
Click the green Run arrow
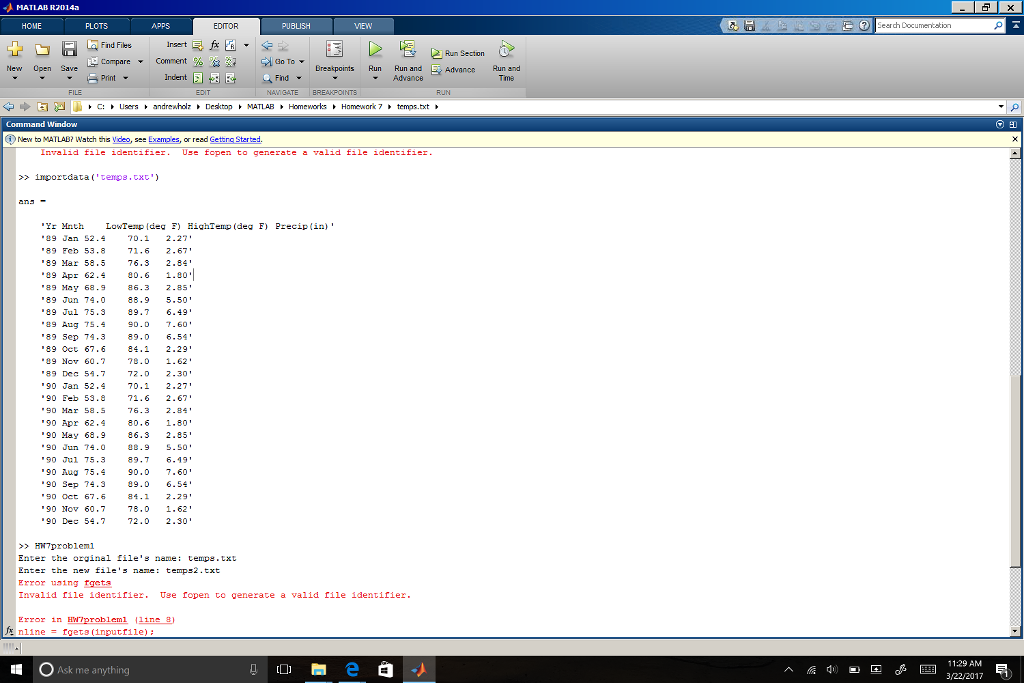pos(375,49)
